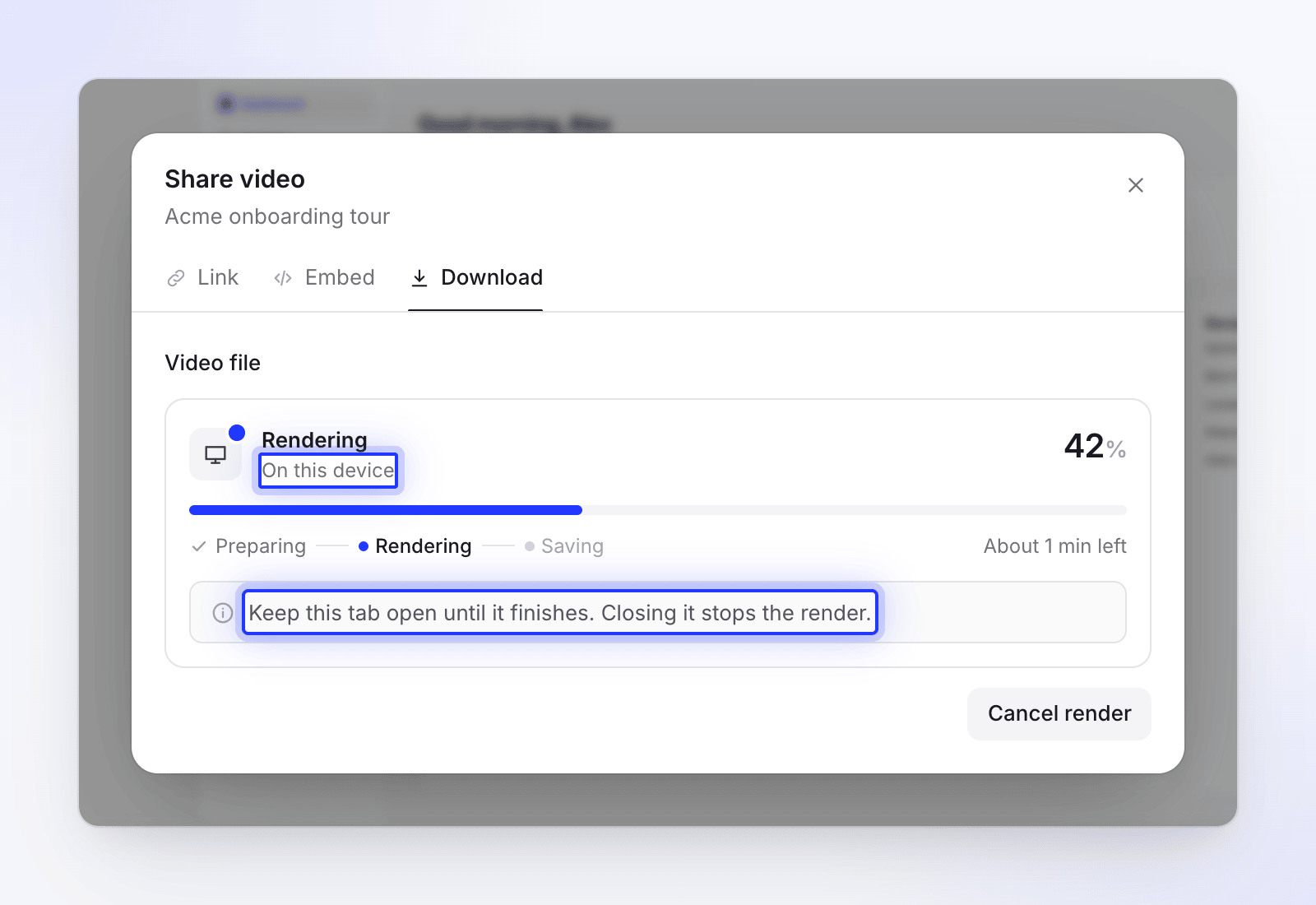This screenshot has height=905, width=1316.
Task: Click the Rendering step in the stepper
Action: click(415, 546)
